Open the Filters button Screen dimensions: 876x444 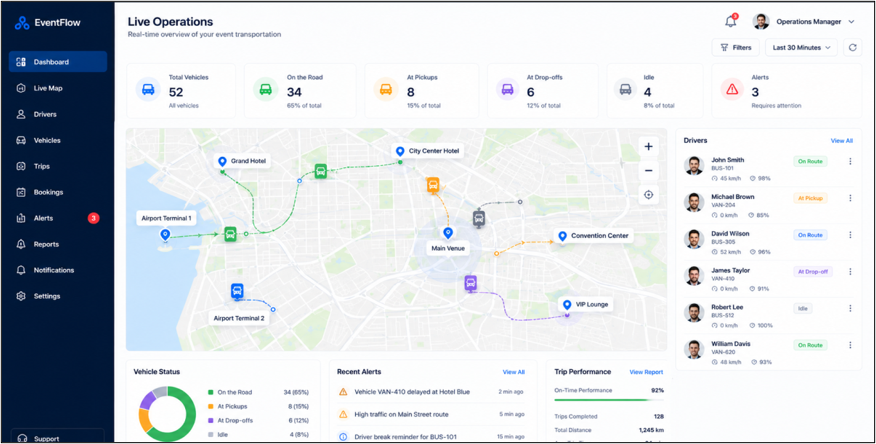pos(735,47)
